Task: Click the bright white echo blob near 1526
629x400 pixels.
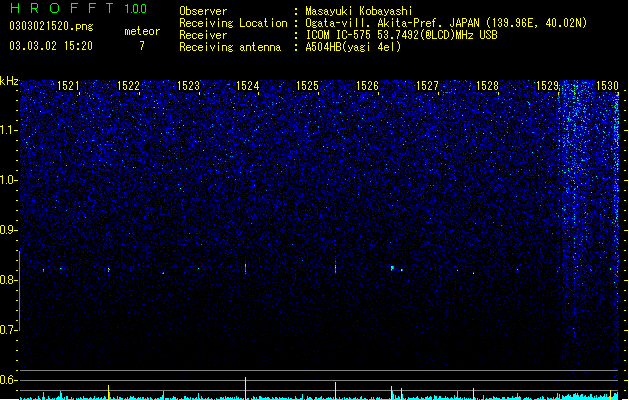Action: 392,268
